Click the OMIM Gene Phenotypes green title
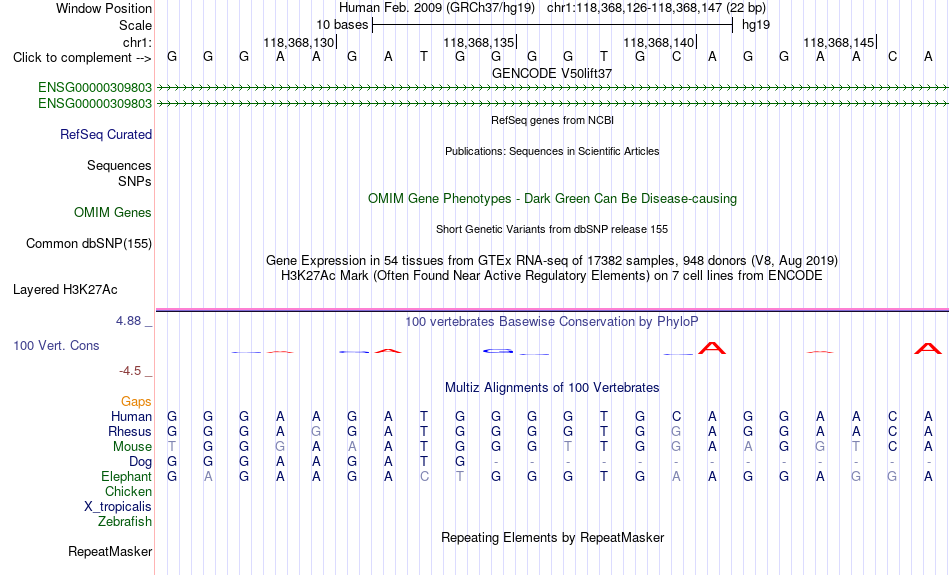The height and width of the screenshot is (575, 950). coord(552,199)
